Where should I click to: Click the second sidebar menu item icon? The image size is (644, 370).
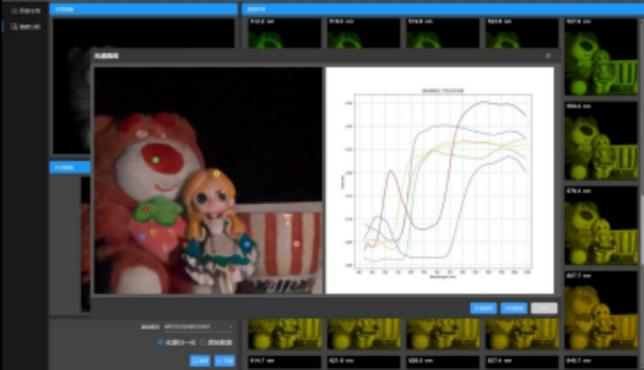click(x=14, y=27)
